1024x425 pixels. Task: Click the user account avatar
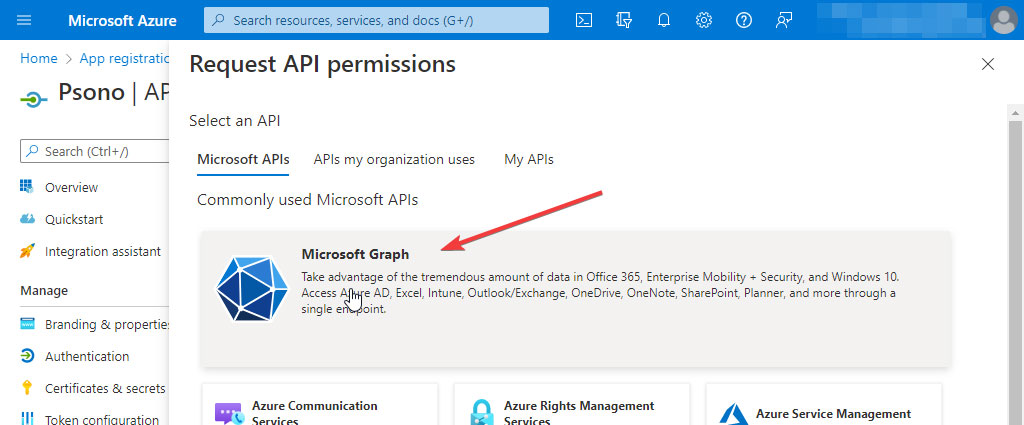(1004, 20)
